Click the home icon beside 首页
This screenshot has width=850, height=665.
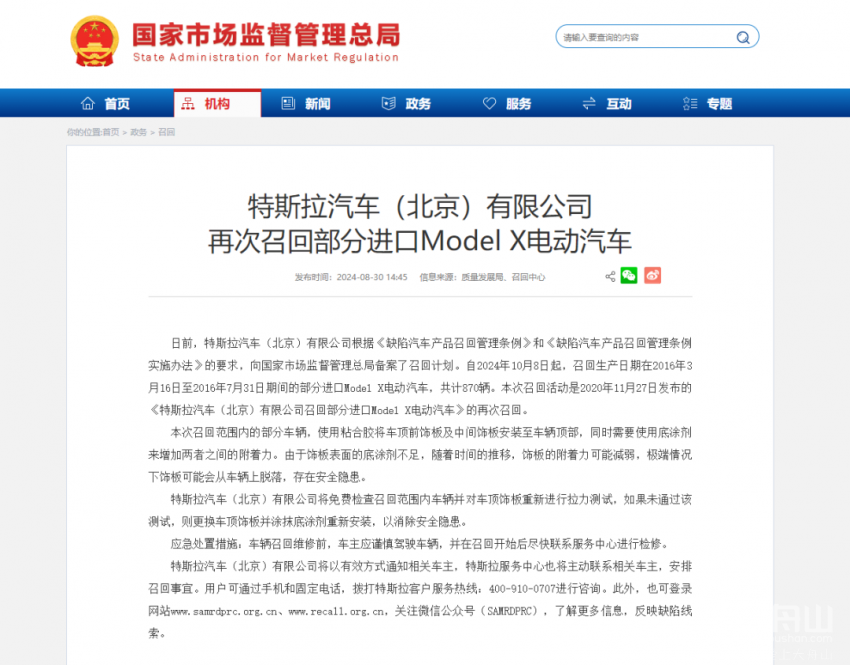coord(88,103)
